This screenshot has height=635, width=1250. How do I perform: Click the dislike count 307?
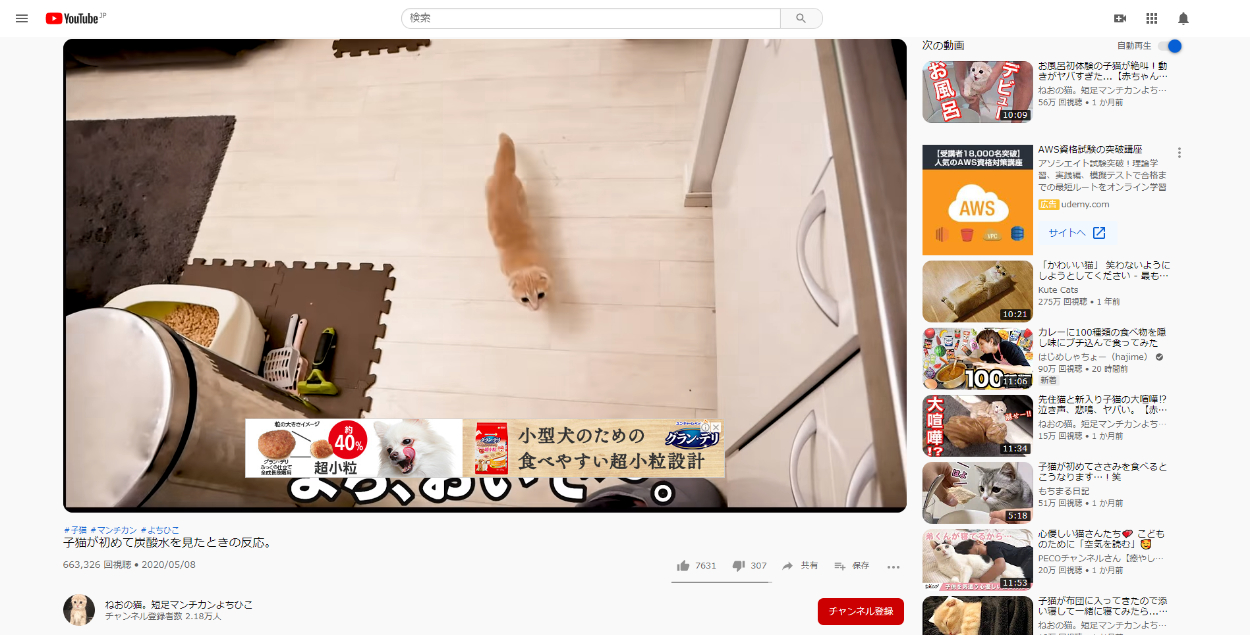click(x=759, y=566)
